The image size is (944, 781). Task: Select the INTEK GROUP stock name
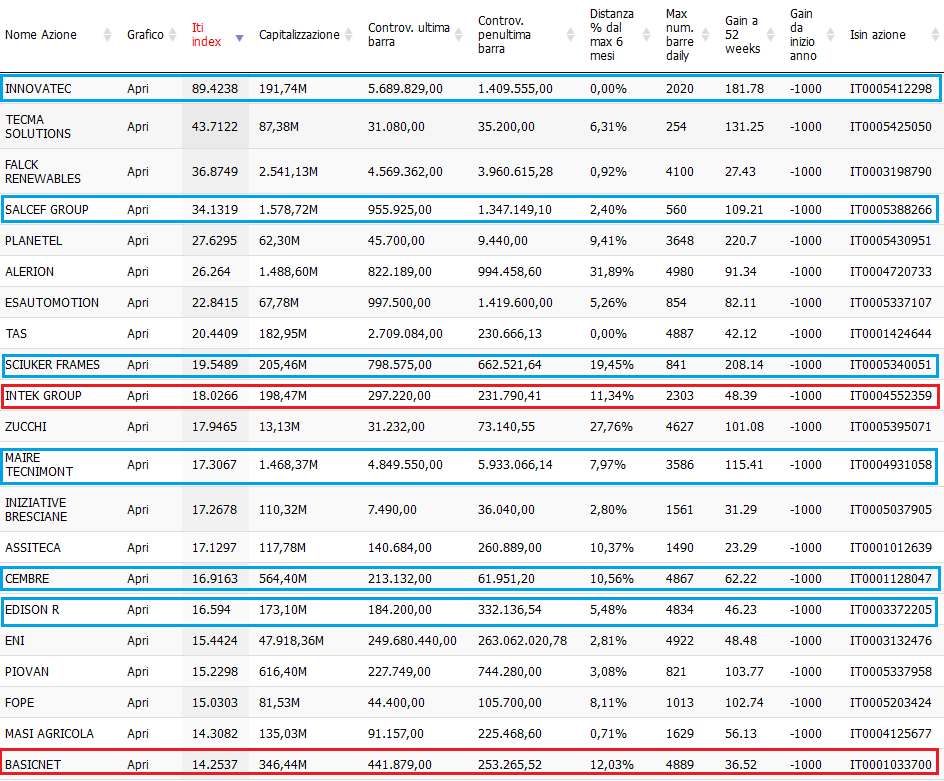click(43, 396)
